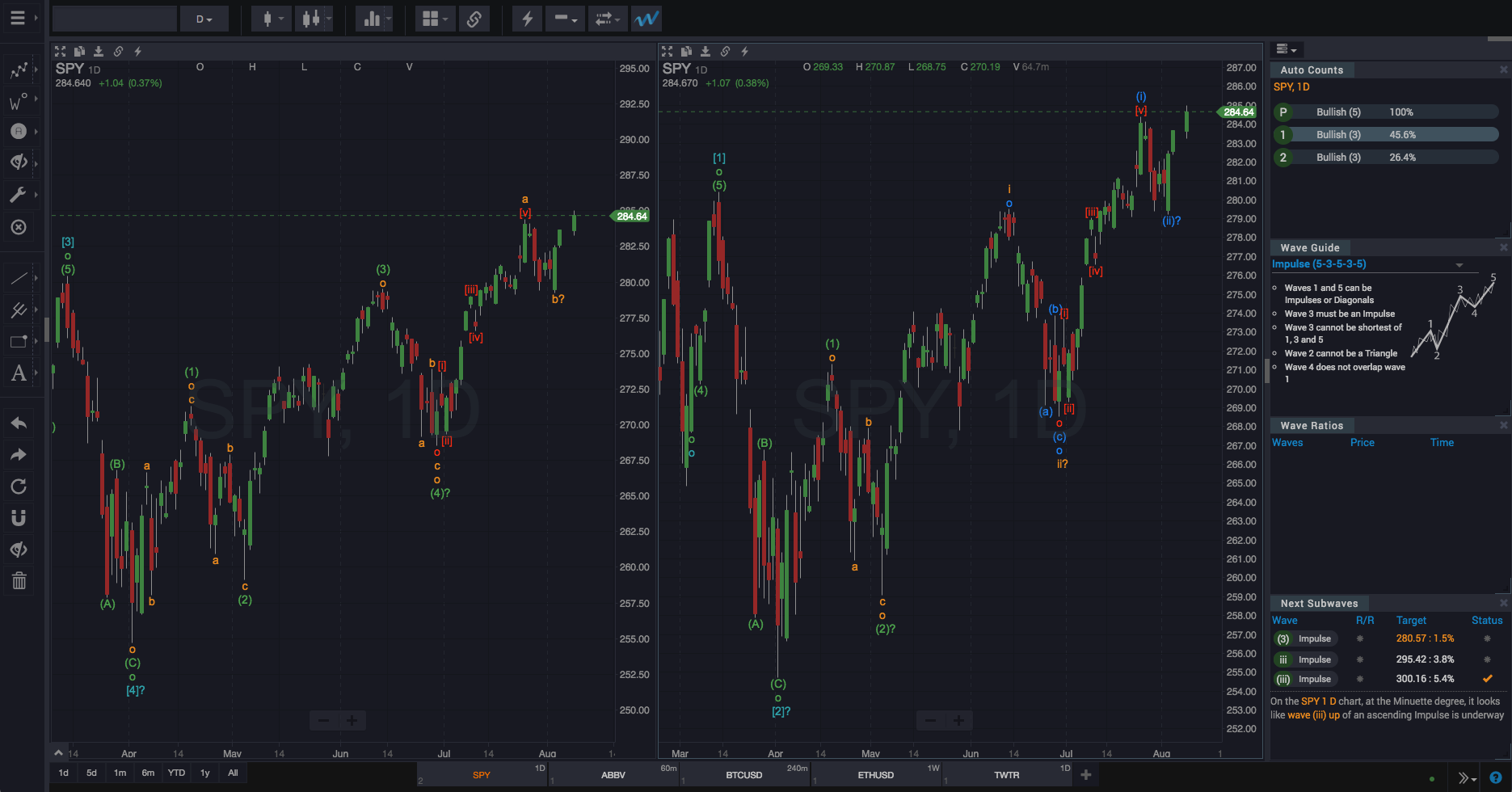Image resolution: width=1512 pixels, height=792 pixels.
Task: Switch to the TWTR workspace tab
Action: (1007, 775)
